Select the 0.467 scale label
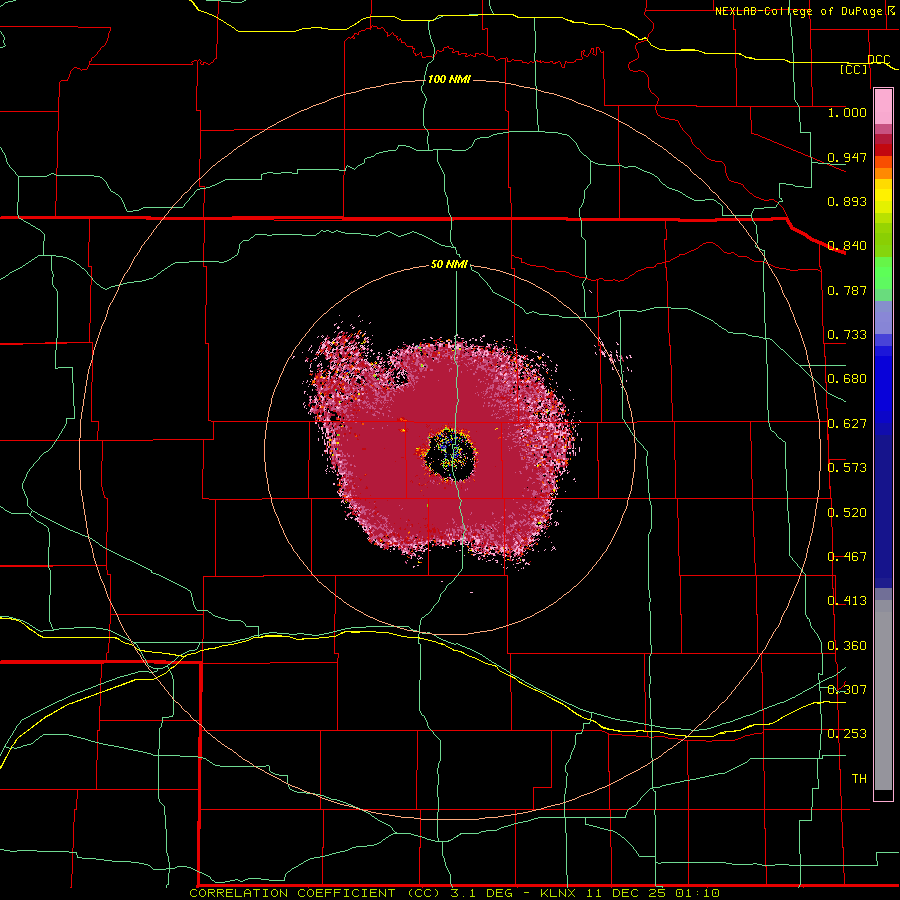This screenshot has width=900, height=900. coord(847,557)
